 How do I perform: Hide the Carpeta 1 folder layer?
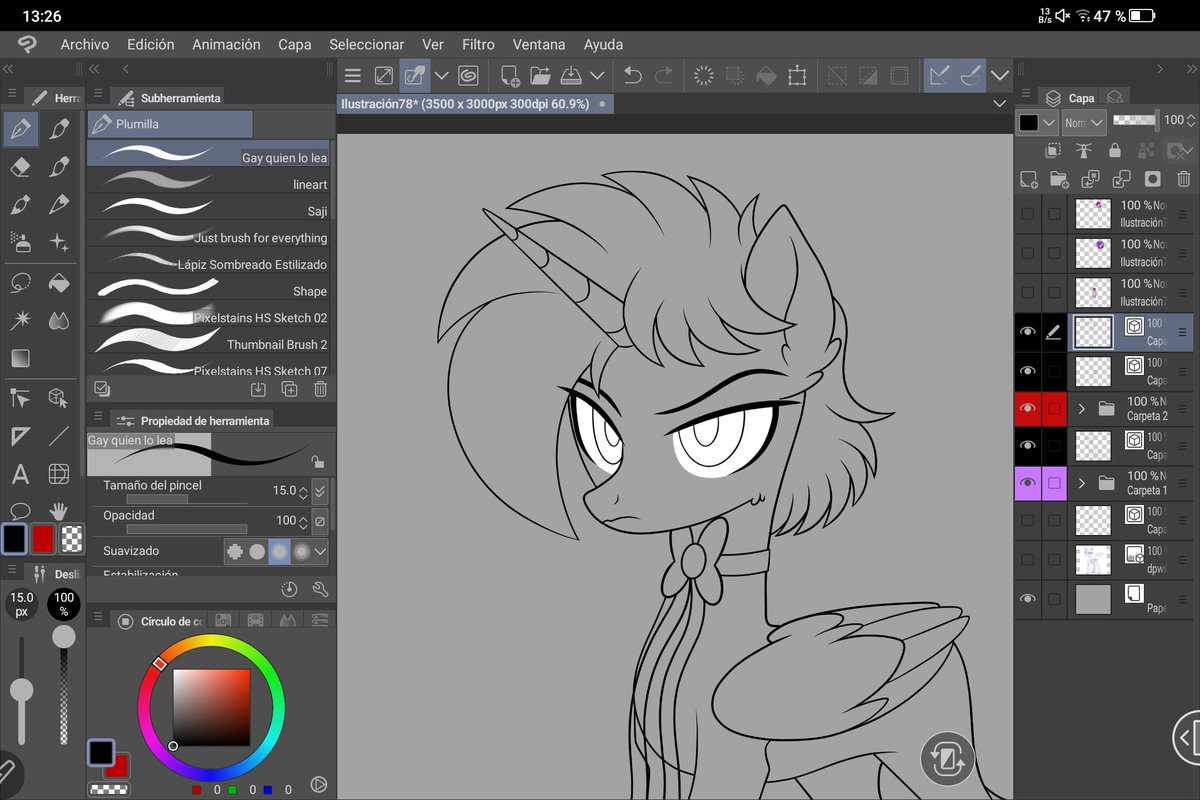(x=1027, y=483)
